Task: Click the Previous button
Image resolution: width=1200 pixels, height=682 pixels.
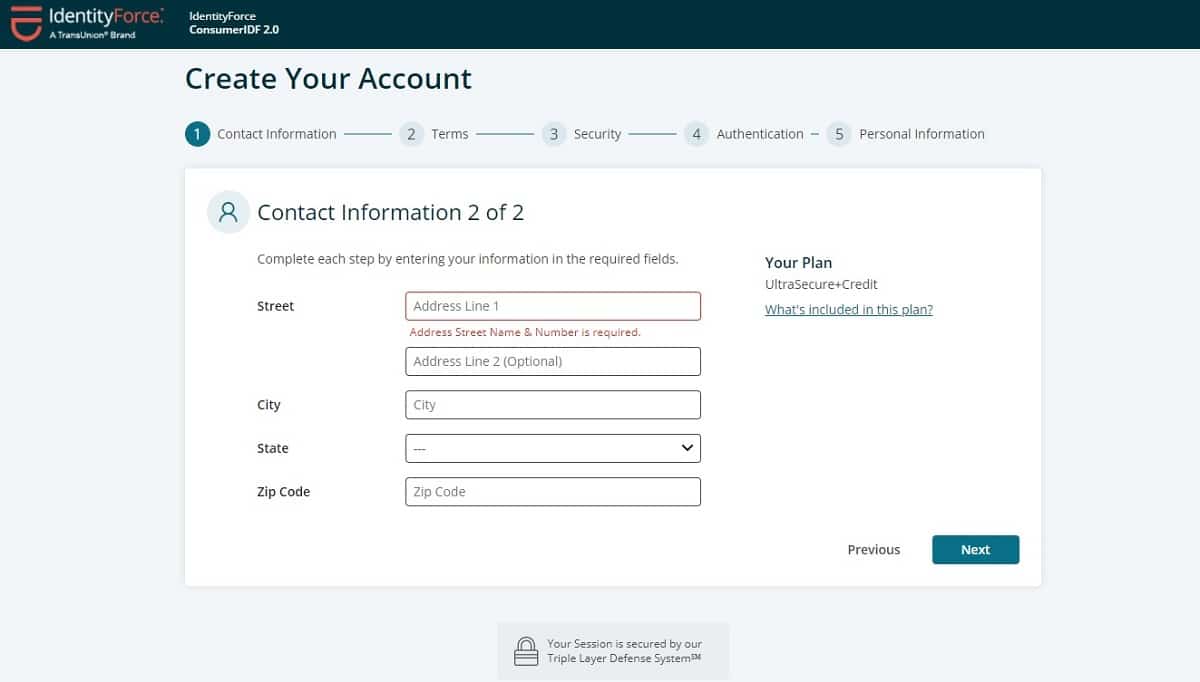Action: (x=874, y=550)
